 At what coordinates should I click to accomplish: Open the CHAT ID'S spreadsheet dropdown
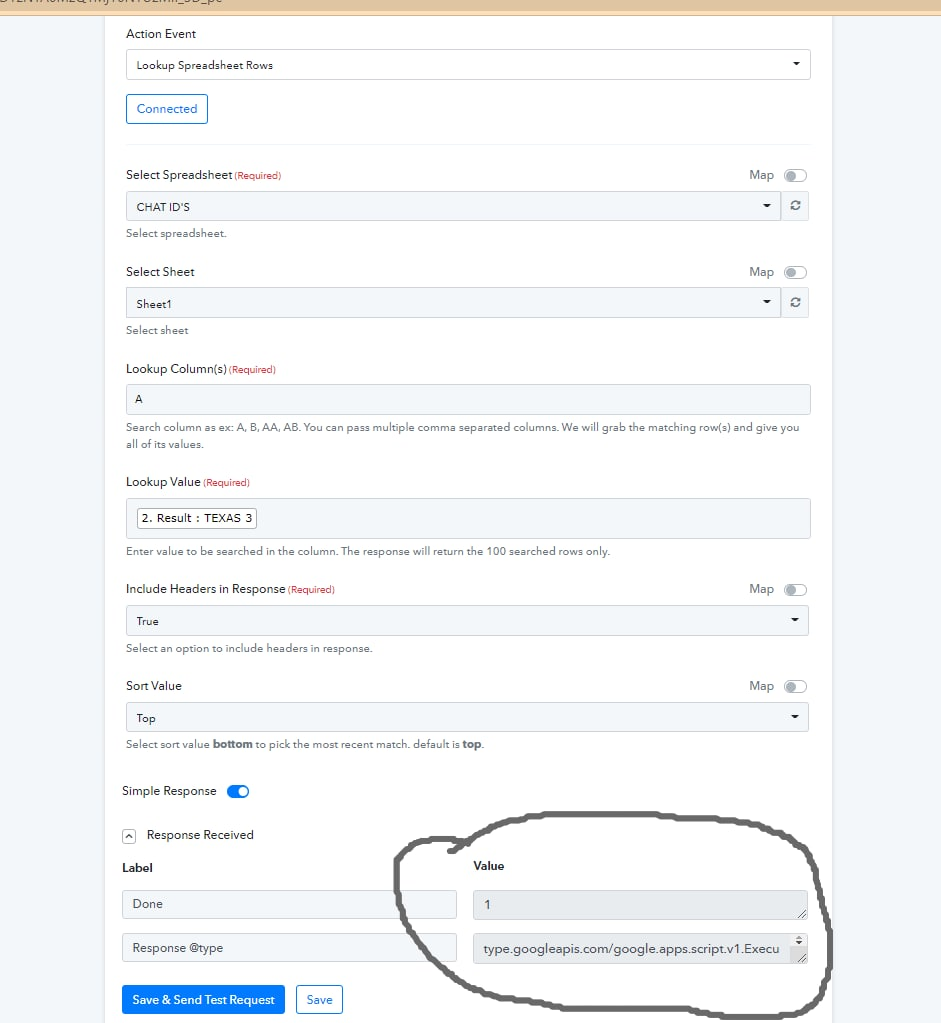pos(453,206)
